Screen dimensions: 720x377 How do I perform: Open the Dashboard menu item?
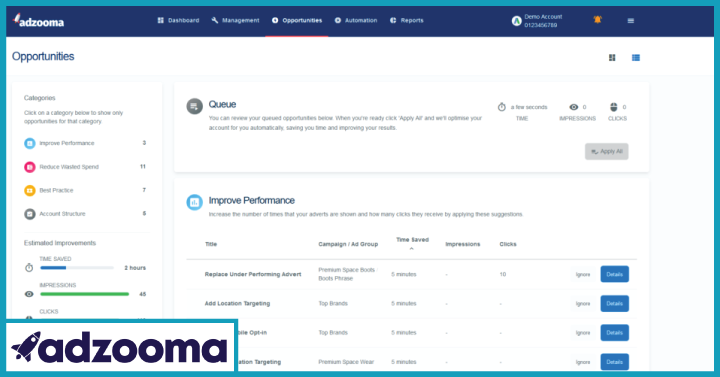tap(178, 20)
